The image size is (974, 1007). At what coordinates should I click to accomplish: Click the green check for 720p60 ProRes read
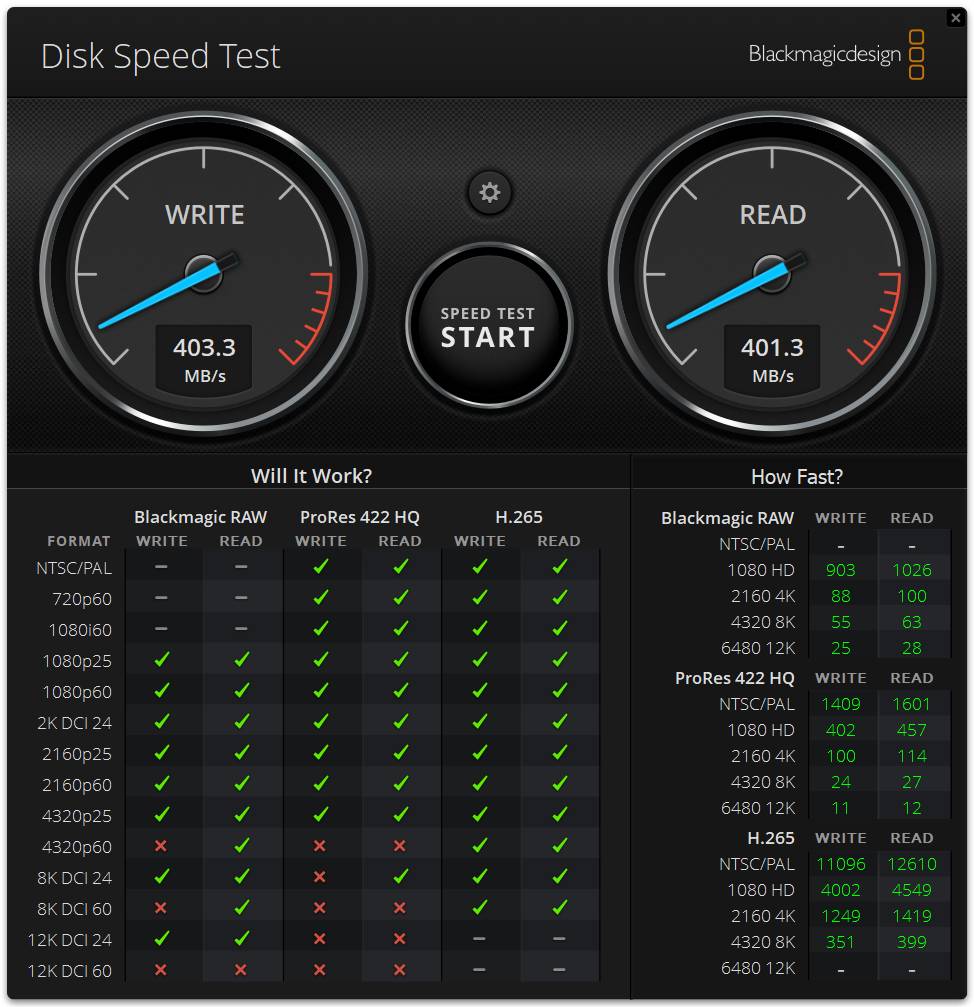[400, 597]
